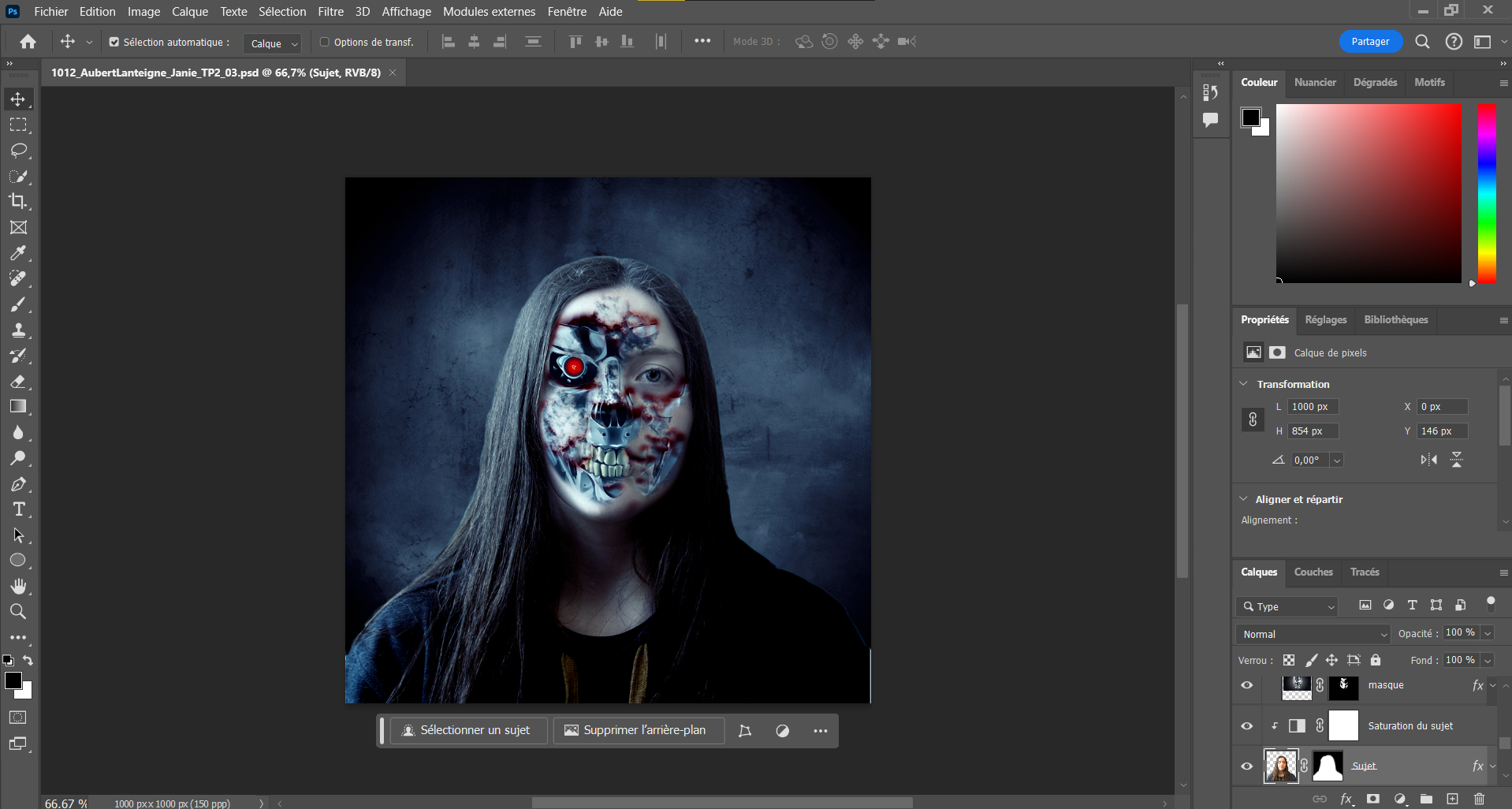Collapse the Transformation section
This screenshot has height=809, width=1512.
point(1244,384)
